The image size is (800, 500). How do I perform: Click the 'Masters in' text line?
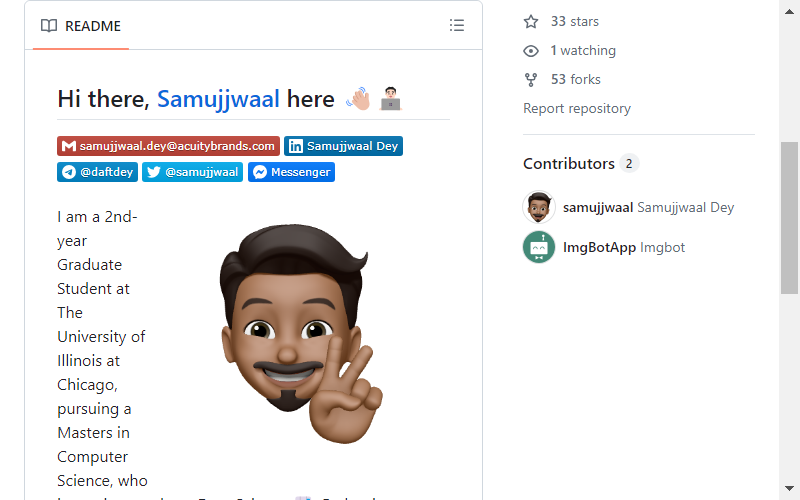93,433
